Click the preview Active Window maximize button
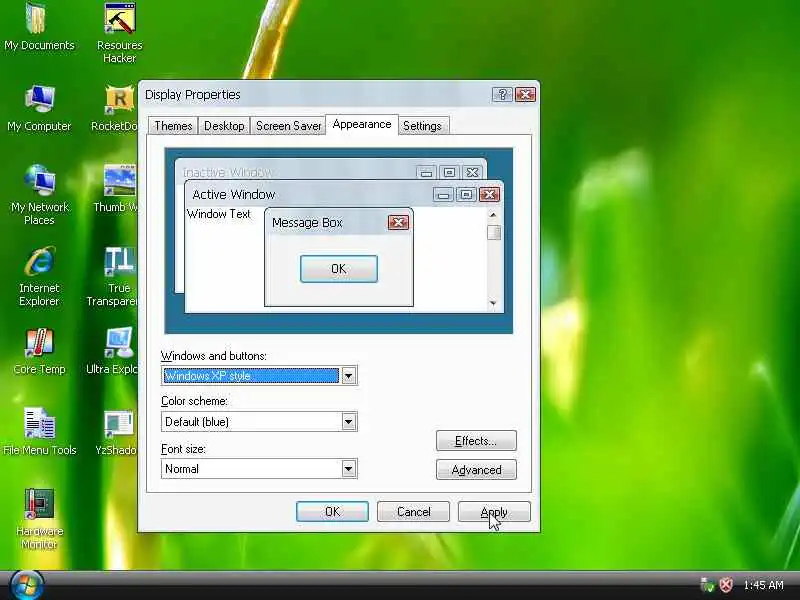The height and width of the screenshot is (600, 800). click(466, 194)
